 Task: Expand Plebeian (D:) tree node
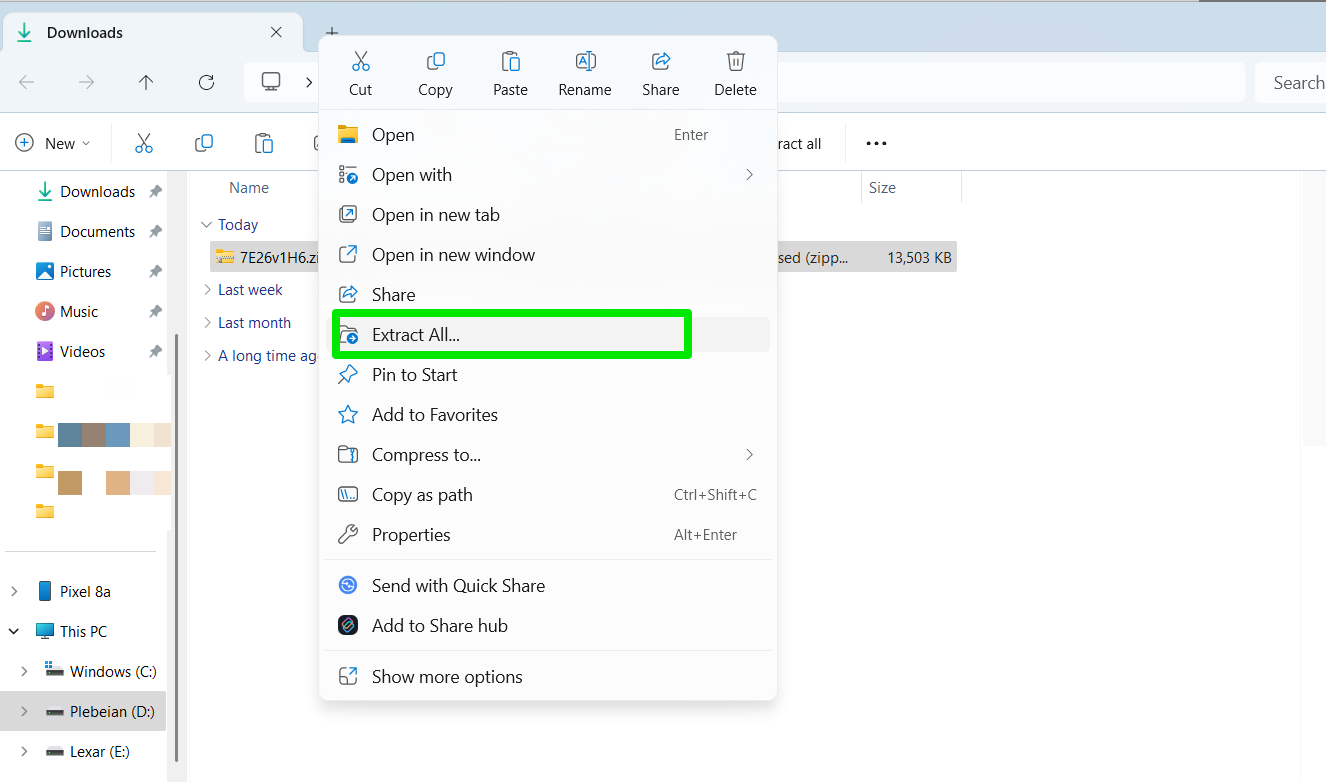tap(24, 712)
